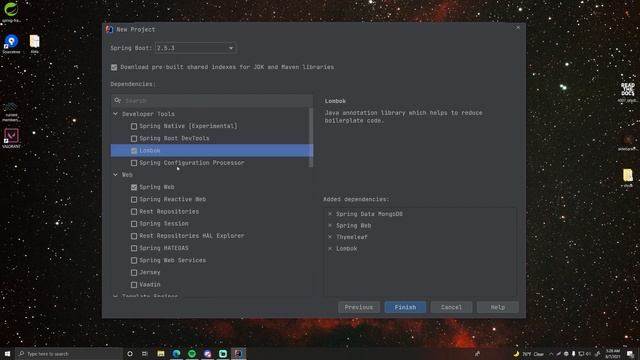Open the Sourcetree desktop shortcut
The height and width of the screenshot is (360, 640).
tap(11, 44)
